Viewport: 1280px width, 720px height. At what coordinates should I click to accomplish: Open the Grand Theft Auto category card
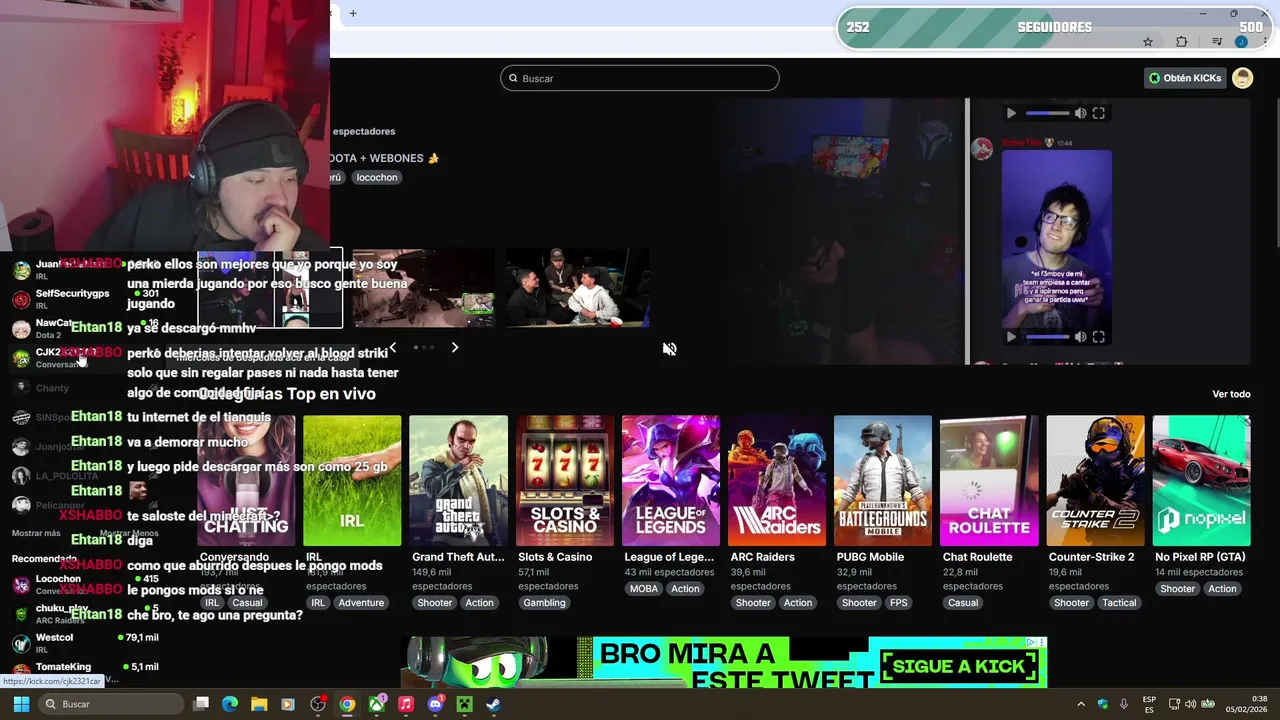(x=458, y=481)
